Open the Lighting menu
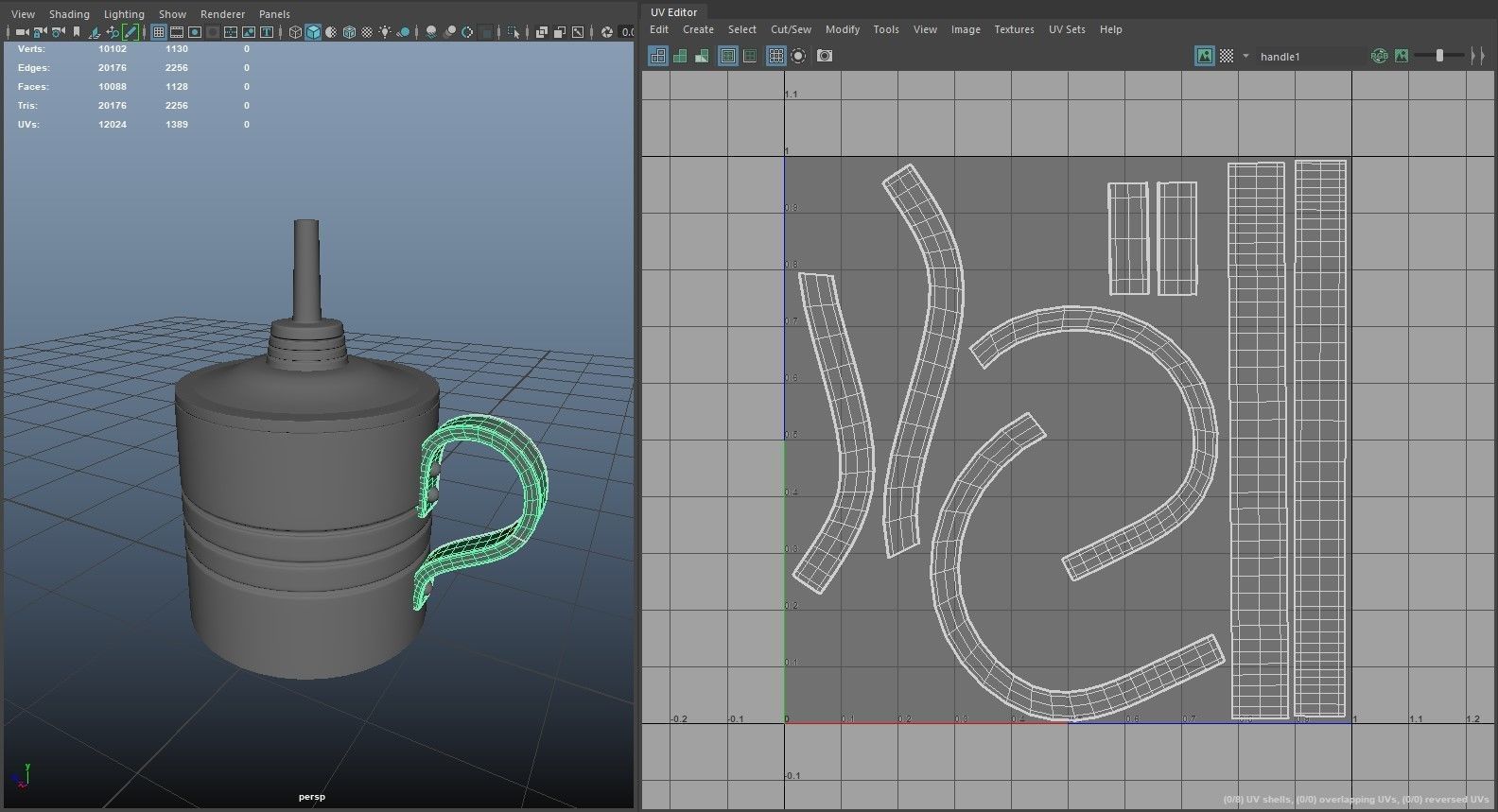The height and width of the screenshot is (812, 1498). click(x=124, y=14)
